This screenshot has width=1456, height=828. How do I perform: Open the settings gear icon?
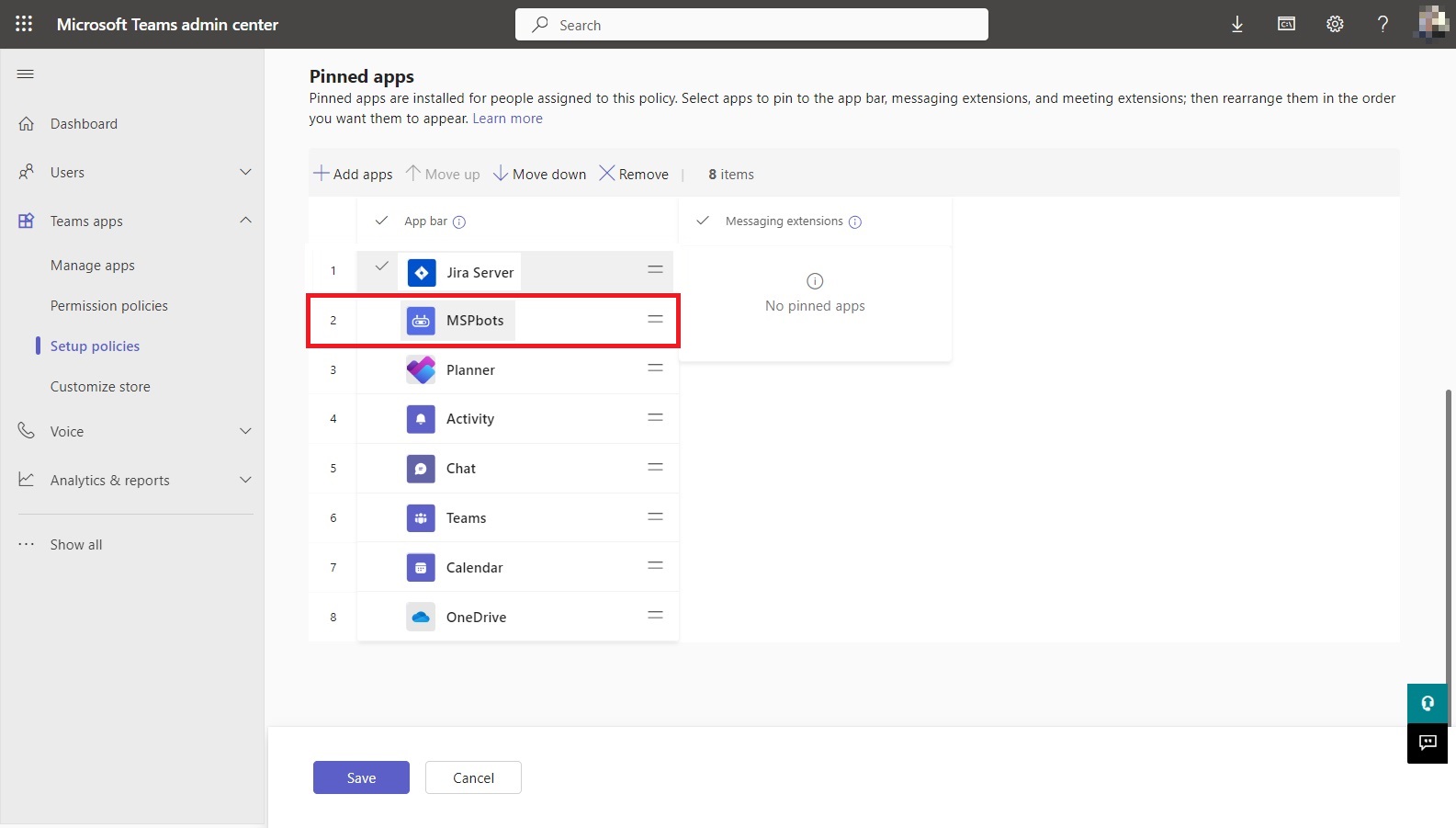[x=1335, y=25]
